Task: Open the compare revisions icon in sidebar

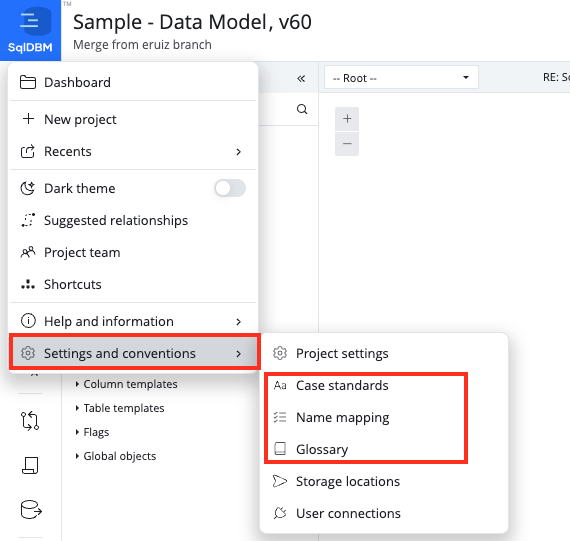Action: 30,421
